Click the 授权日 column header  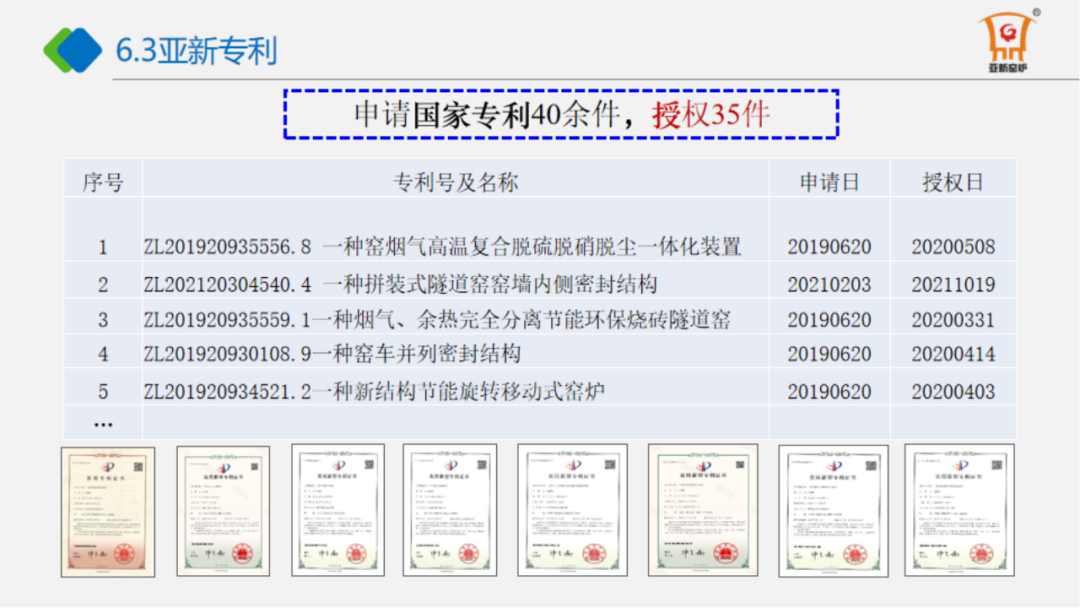pyautogui.click(x=952, y=182)
